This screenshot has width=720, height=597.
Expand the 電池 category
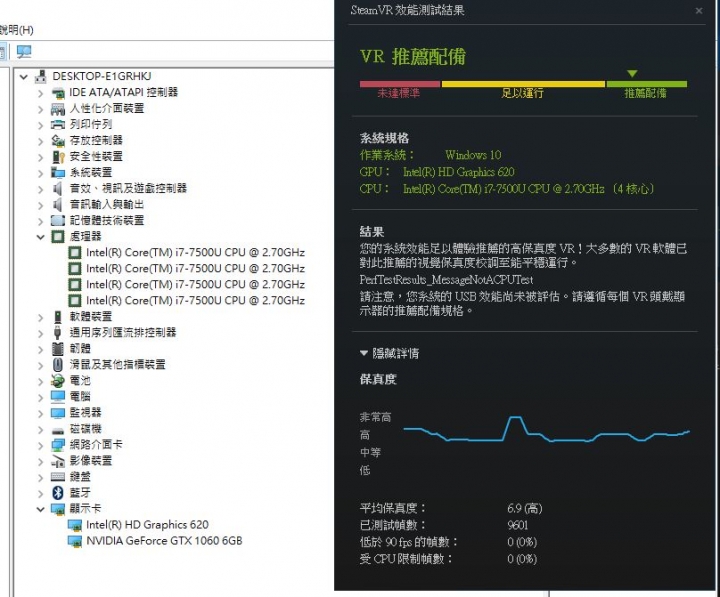click(x=40, y=381)
